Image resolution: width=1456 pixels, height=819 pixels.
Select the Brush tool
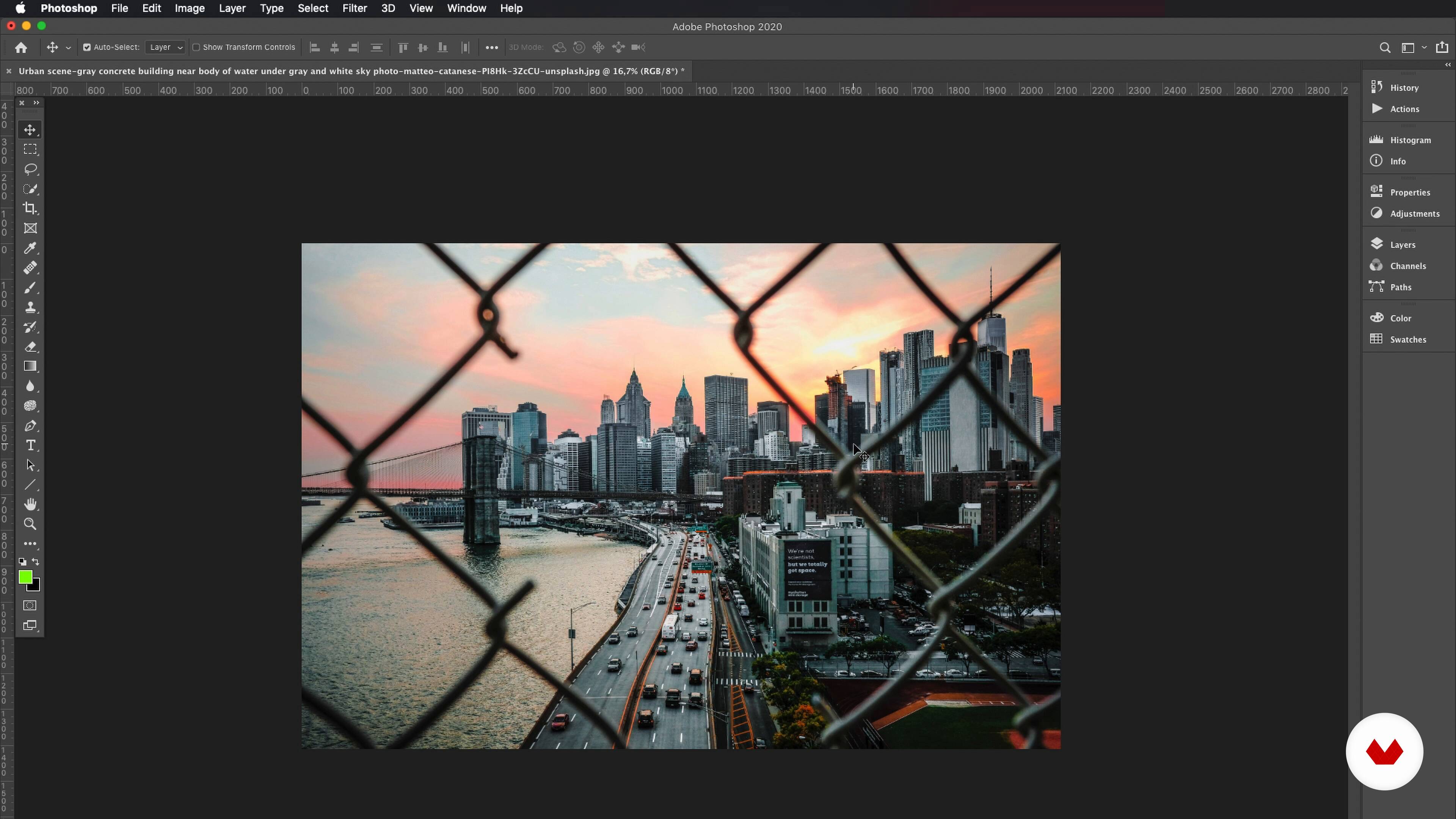[x=30, y=288]
